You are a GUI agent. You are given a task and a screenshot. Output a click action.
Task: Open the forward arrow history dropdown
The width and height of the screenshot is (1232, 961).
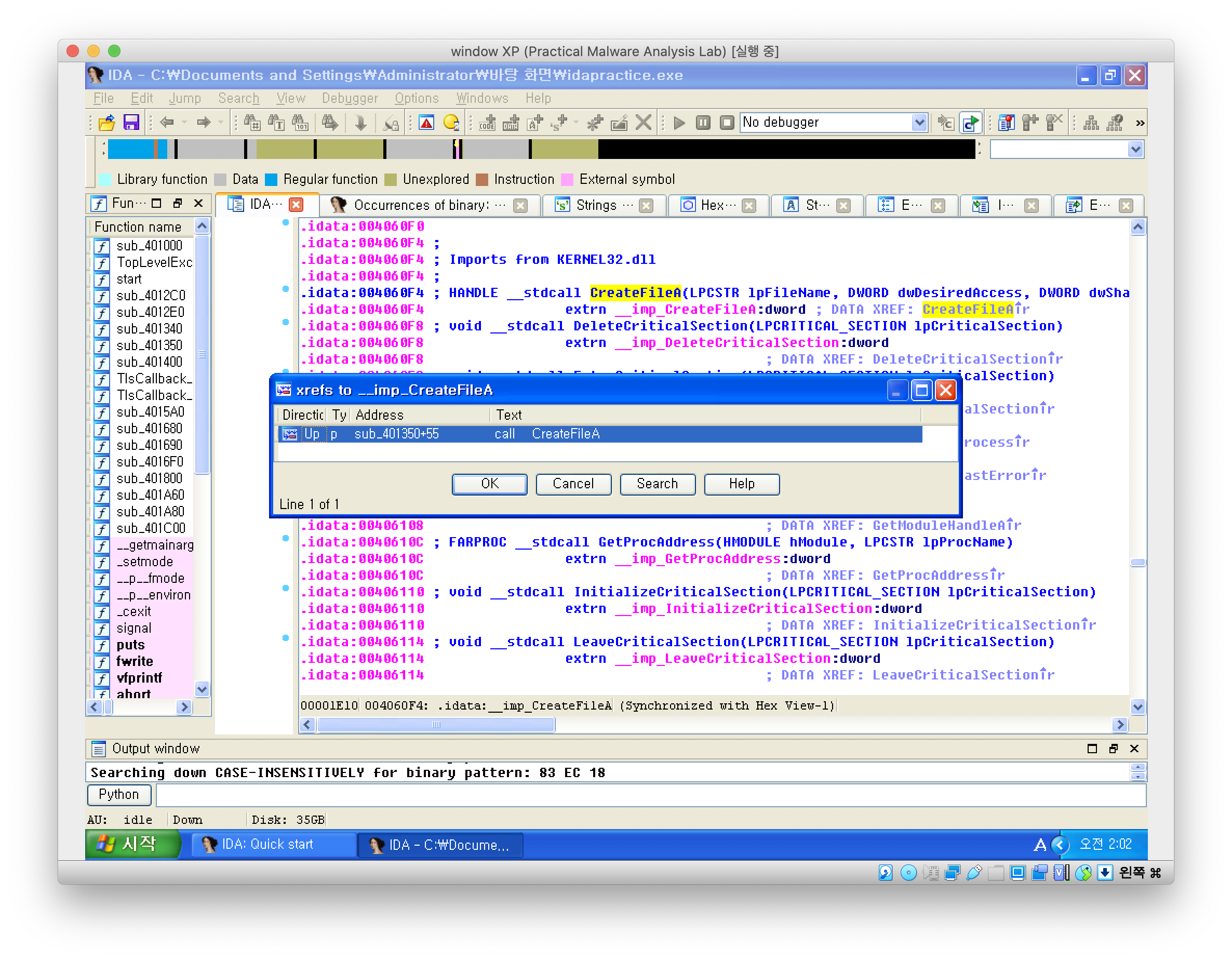coord(221,123)
